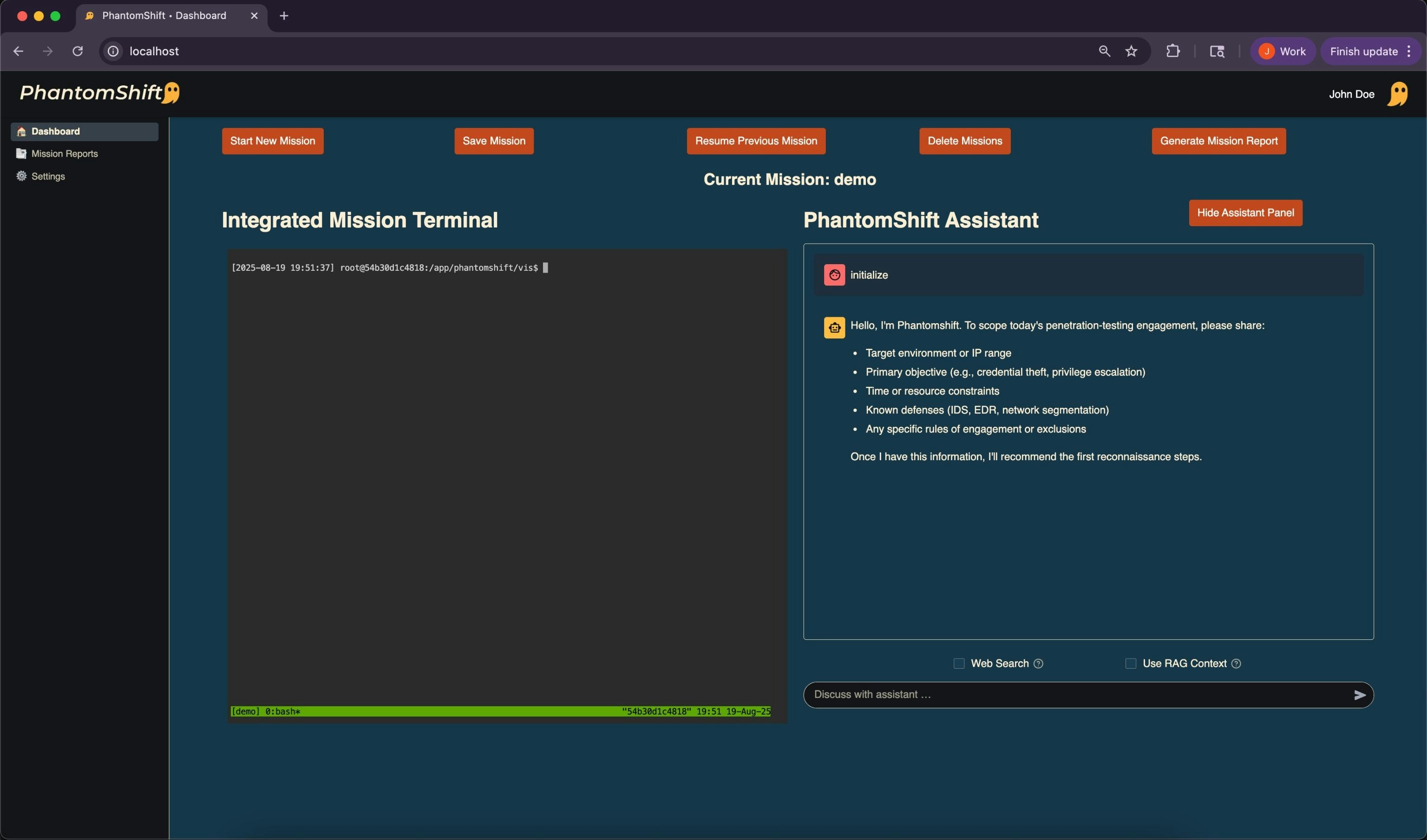The image size is (1427, 840).
Task: Enable the Web Search checkbox
Action: [x=959, y=664]
